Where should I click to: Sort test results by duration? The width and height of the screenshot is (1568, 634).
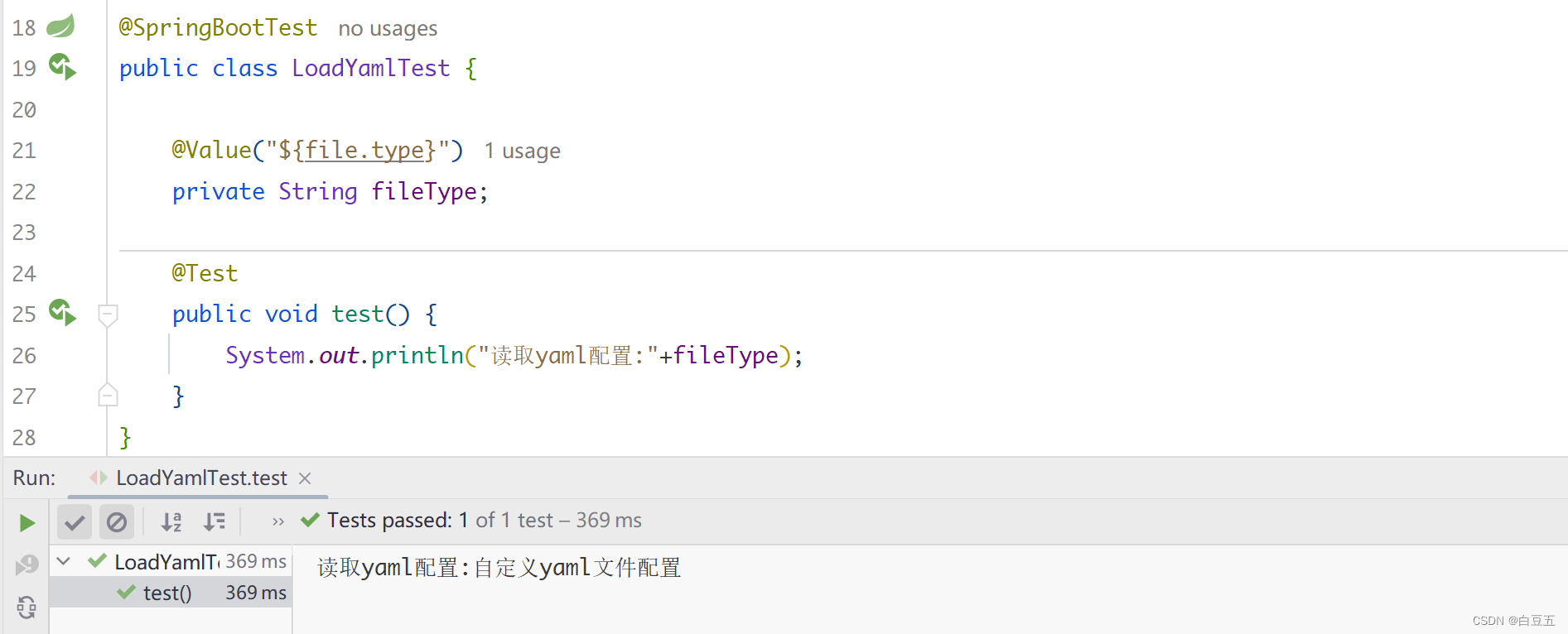[214, 522]
